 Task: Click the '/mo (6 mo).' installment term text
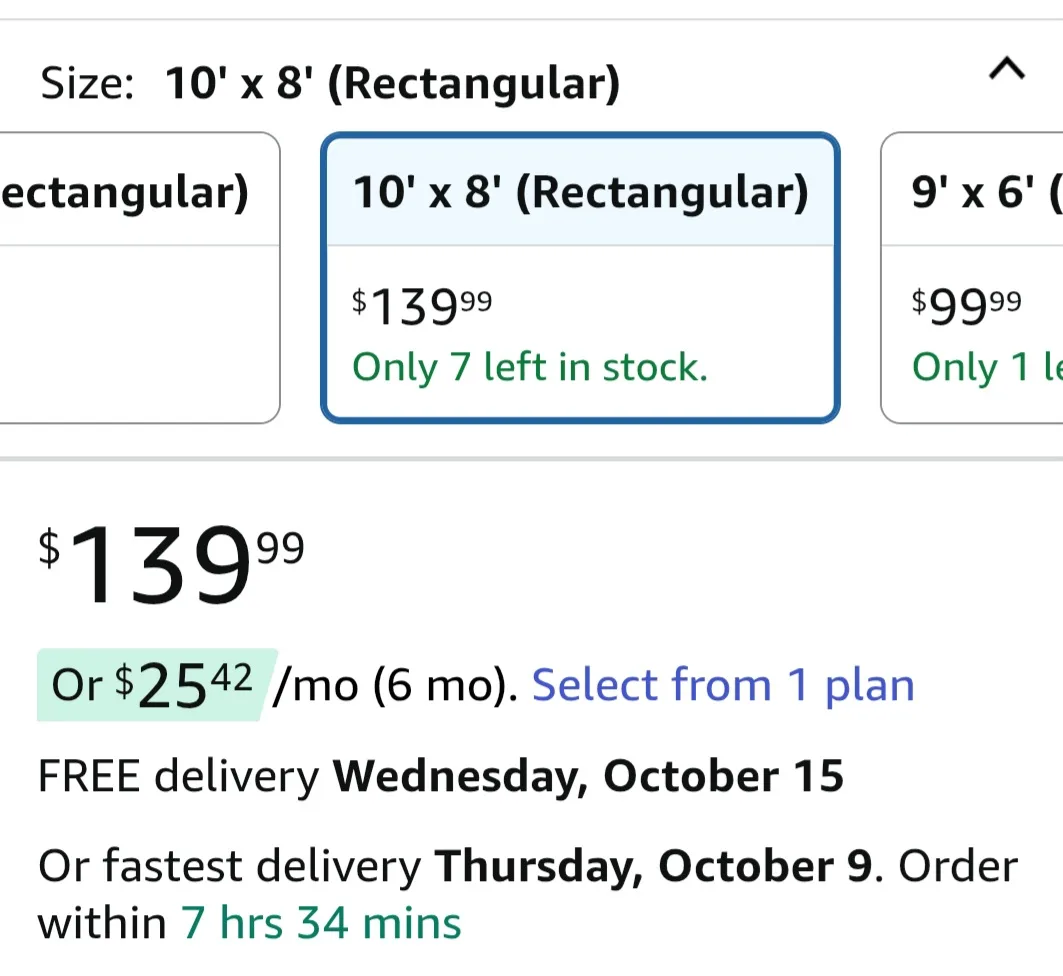396,686
